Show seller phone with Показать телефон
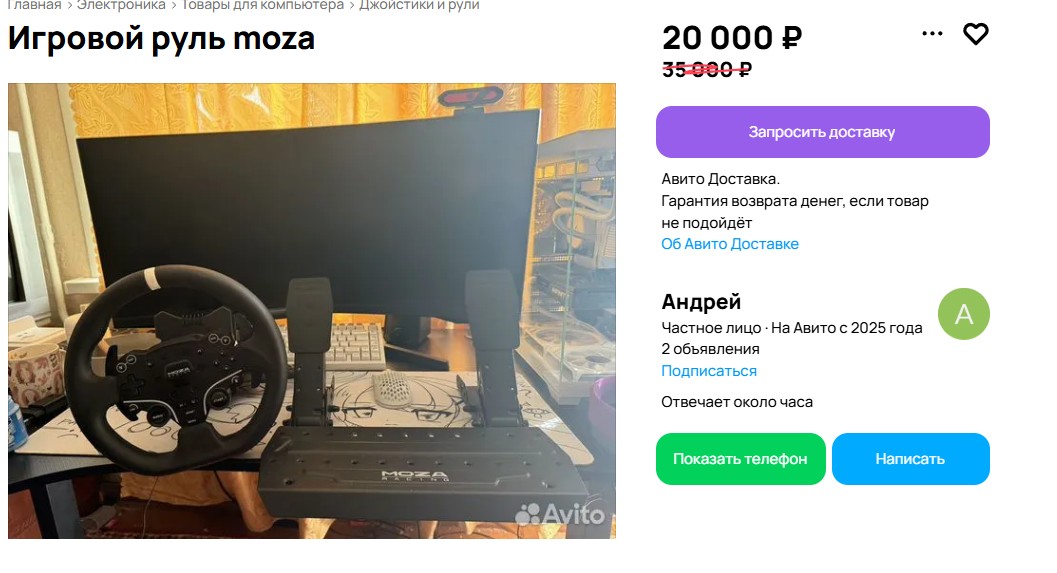This screenshot has width=1057, height=573. click(740, 459)
